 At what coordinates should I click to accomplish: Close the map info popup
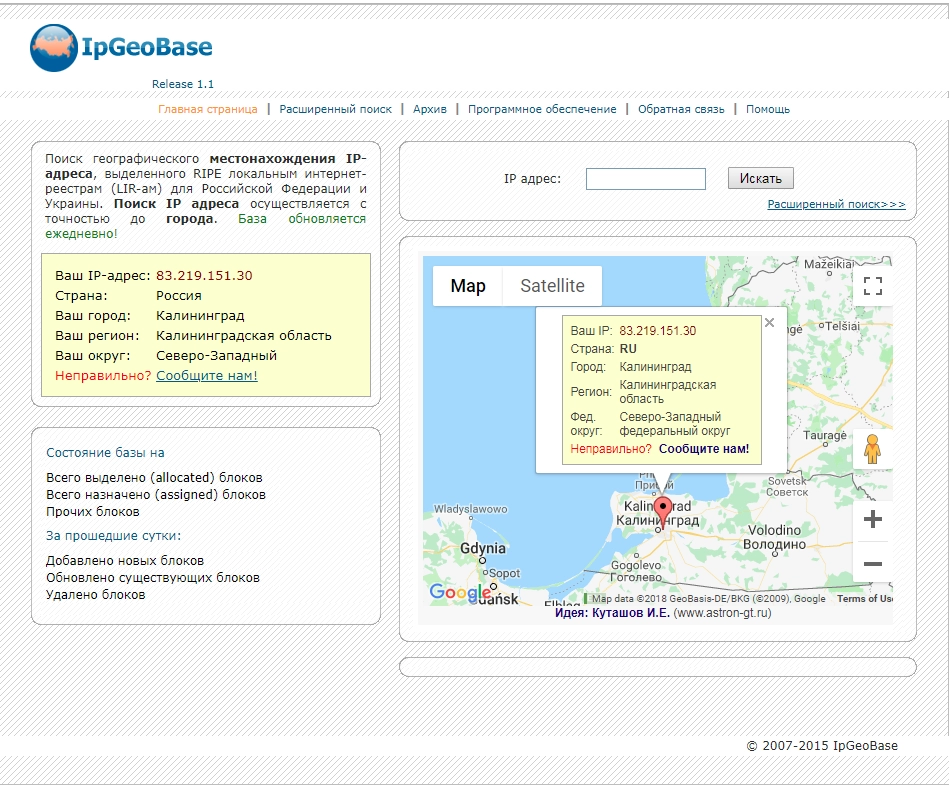pos(769,323)
